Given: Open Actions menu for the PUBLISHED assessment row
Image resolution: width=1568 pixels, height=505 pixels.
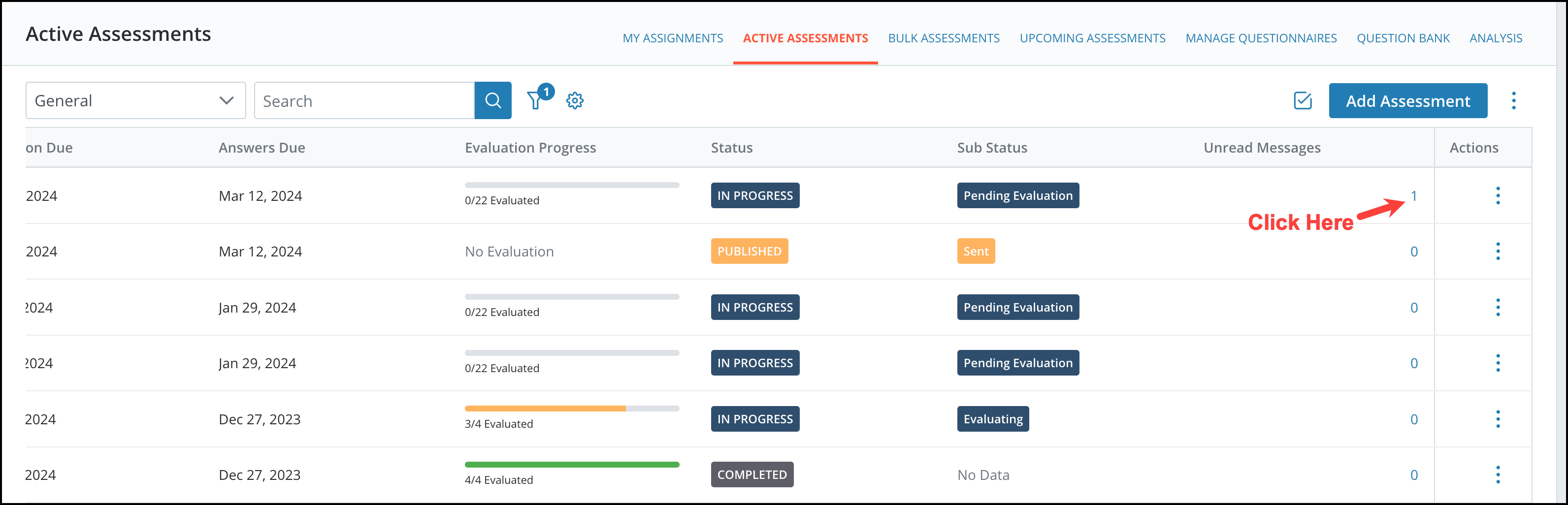Looking at the screenshot, I should pos(1499,251).
